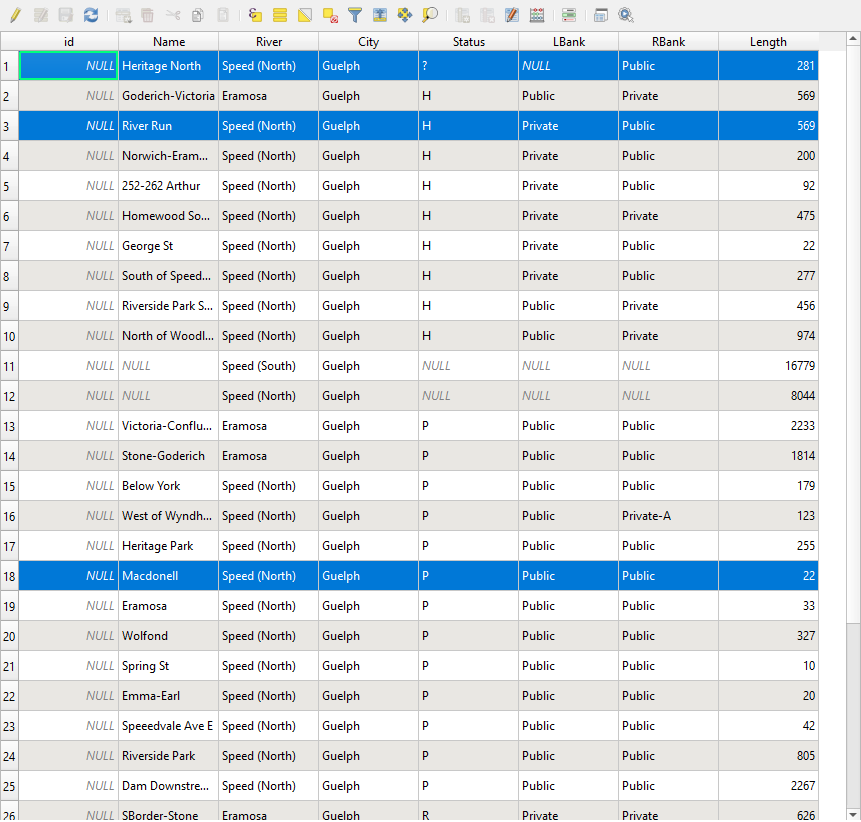Toggle move selection to top
Screen dimensions: 861x822
click(x=380, y=15)
